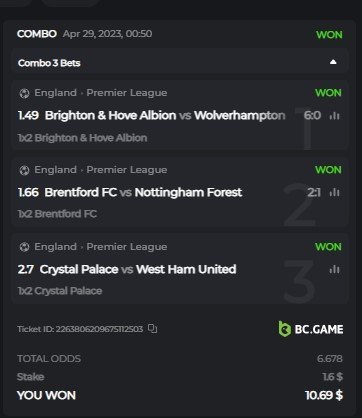
Task: Click the COMBO title at top
Action: pyautogui.click(x=37, y=34)
